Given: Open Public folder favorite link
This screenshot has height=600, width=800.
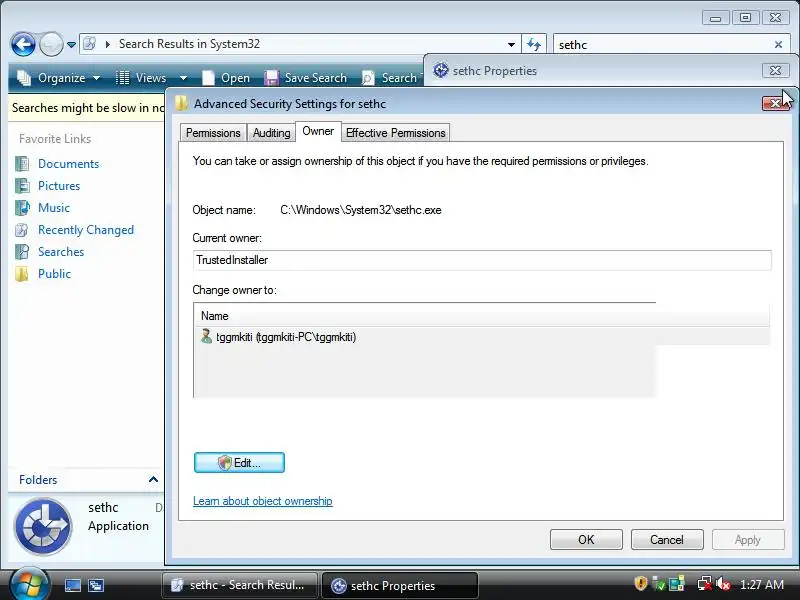Looking at the screenshot, I should pos(54,273).
